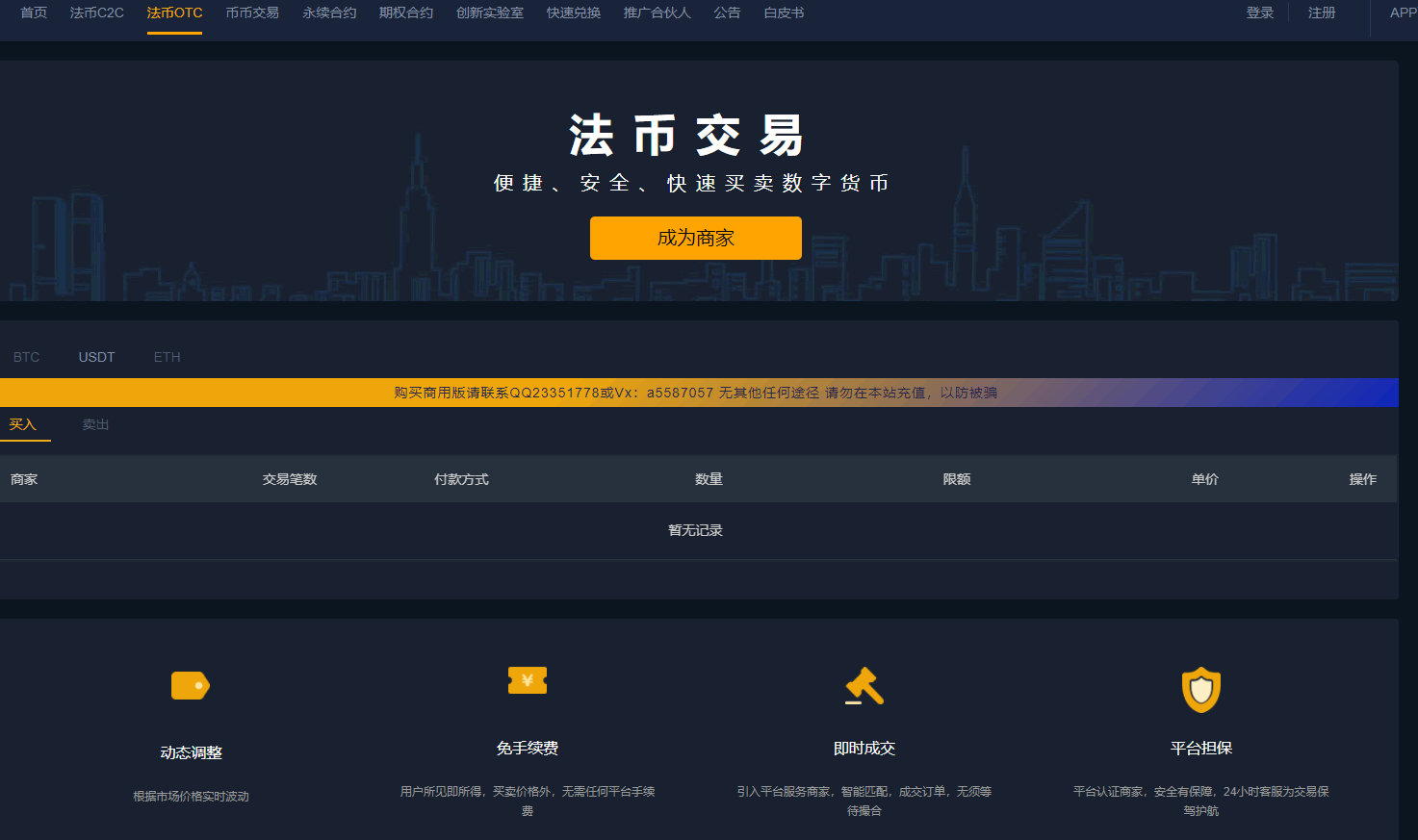Open the 白皮书 link
This screenshot has width=1418, height=840.
point(784,13)
